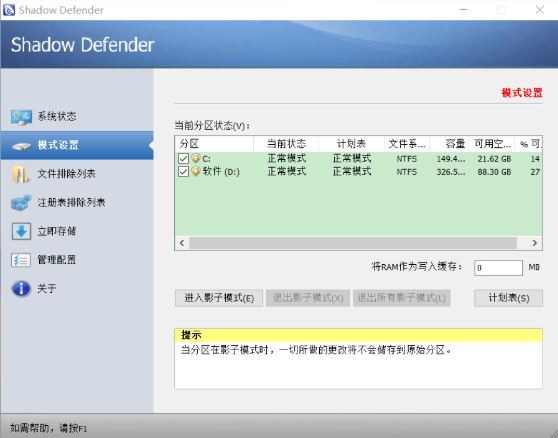Viewport: 558px width, 438px height.
Task: Open 立即存储 section
Action: (77, 231)
